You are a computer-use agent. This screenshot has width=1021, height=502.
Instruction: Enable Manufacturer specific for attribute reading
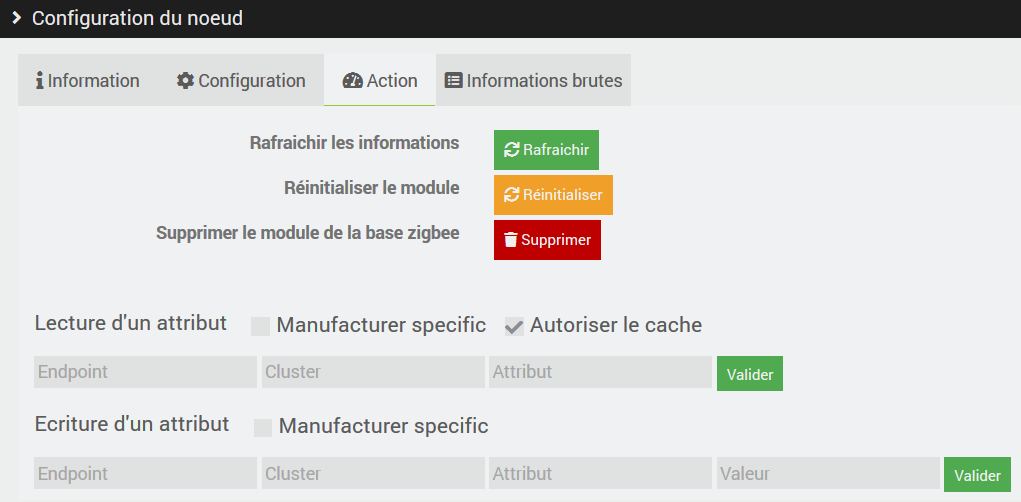[260, 326]
